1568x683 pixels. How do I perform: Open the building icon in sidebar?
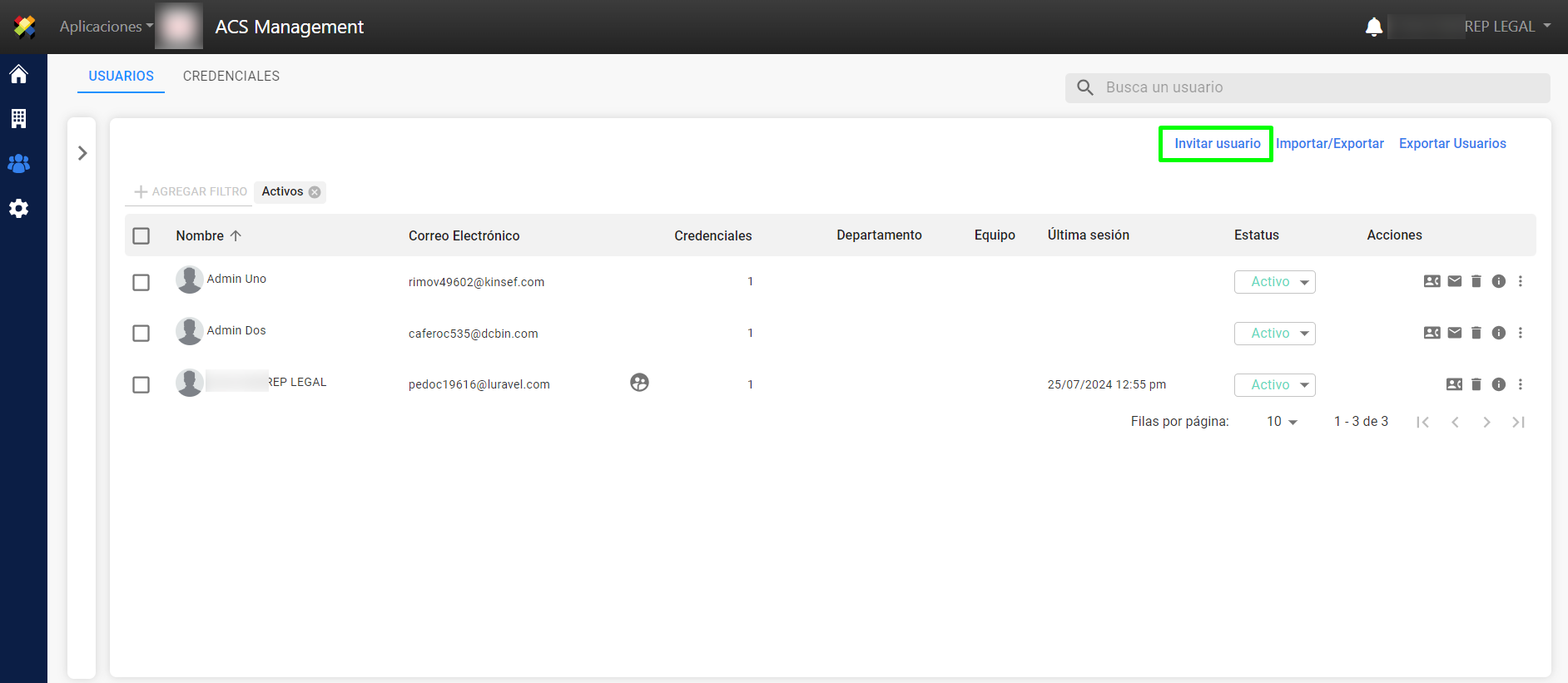[18, 118]
